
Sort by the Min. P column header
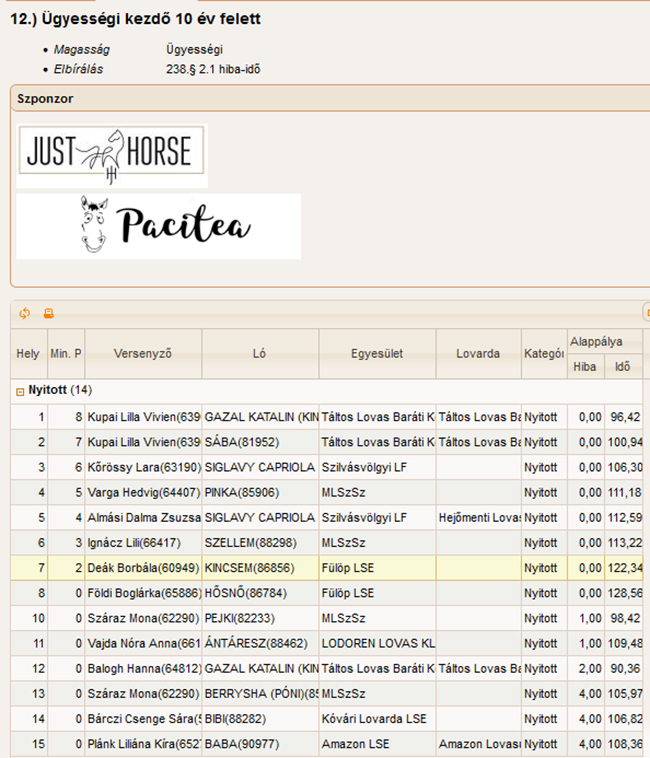coord(65,354)
